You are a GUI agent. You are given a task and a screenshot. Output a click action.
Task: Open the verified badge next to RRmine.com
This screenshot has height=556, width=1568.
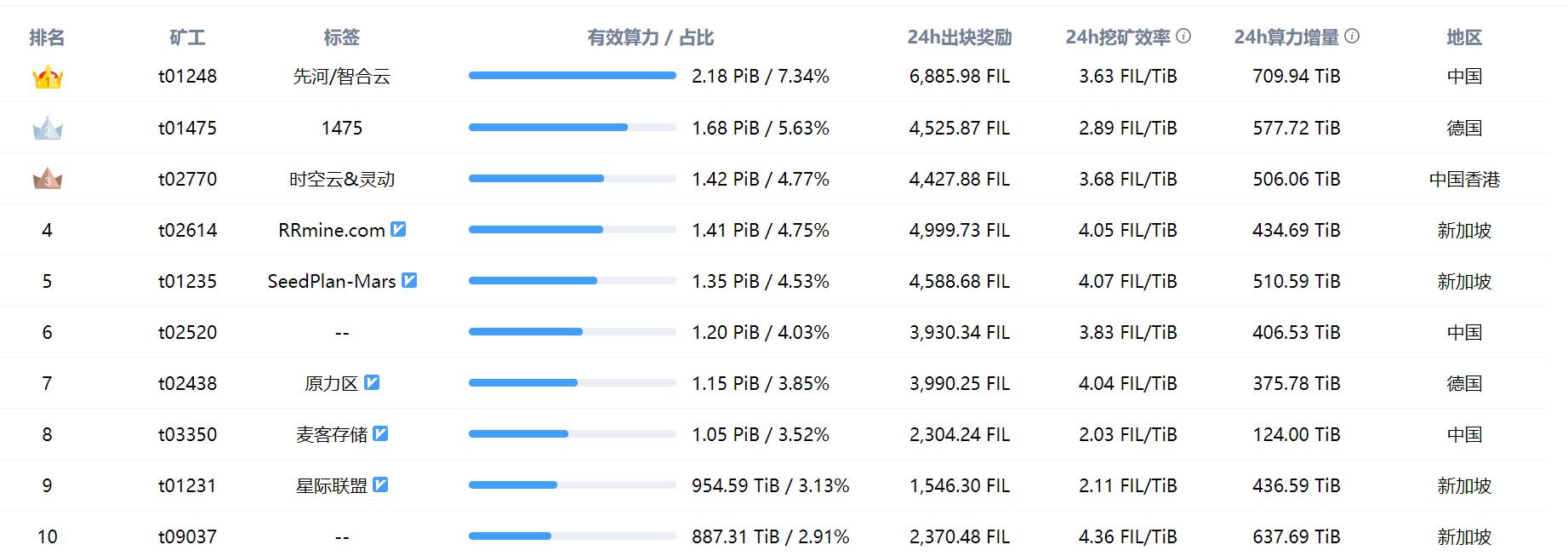[396, 228]
